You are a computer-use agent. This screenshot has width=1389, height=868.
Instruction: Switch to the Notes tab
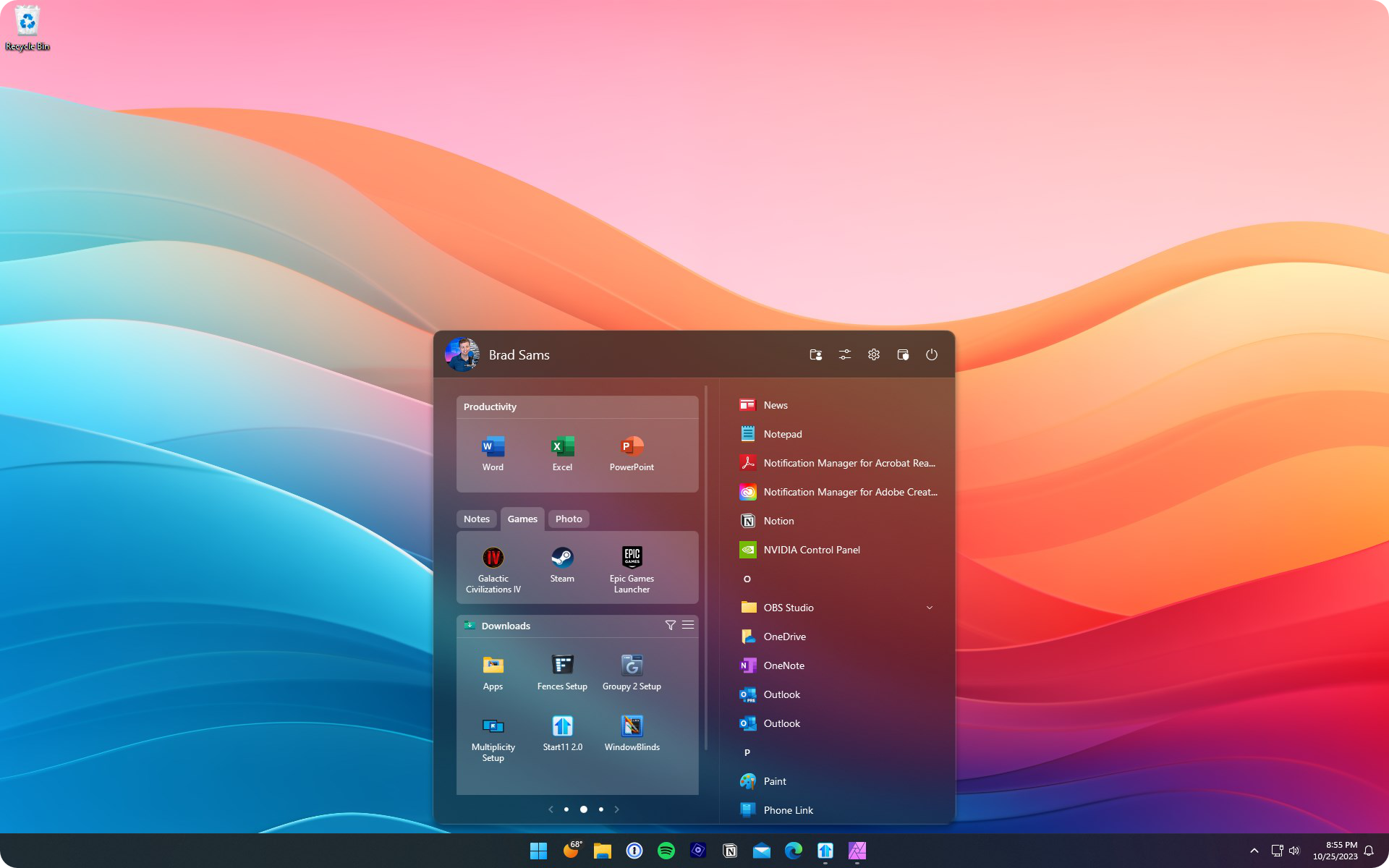(477, 519)
